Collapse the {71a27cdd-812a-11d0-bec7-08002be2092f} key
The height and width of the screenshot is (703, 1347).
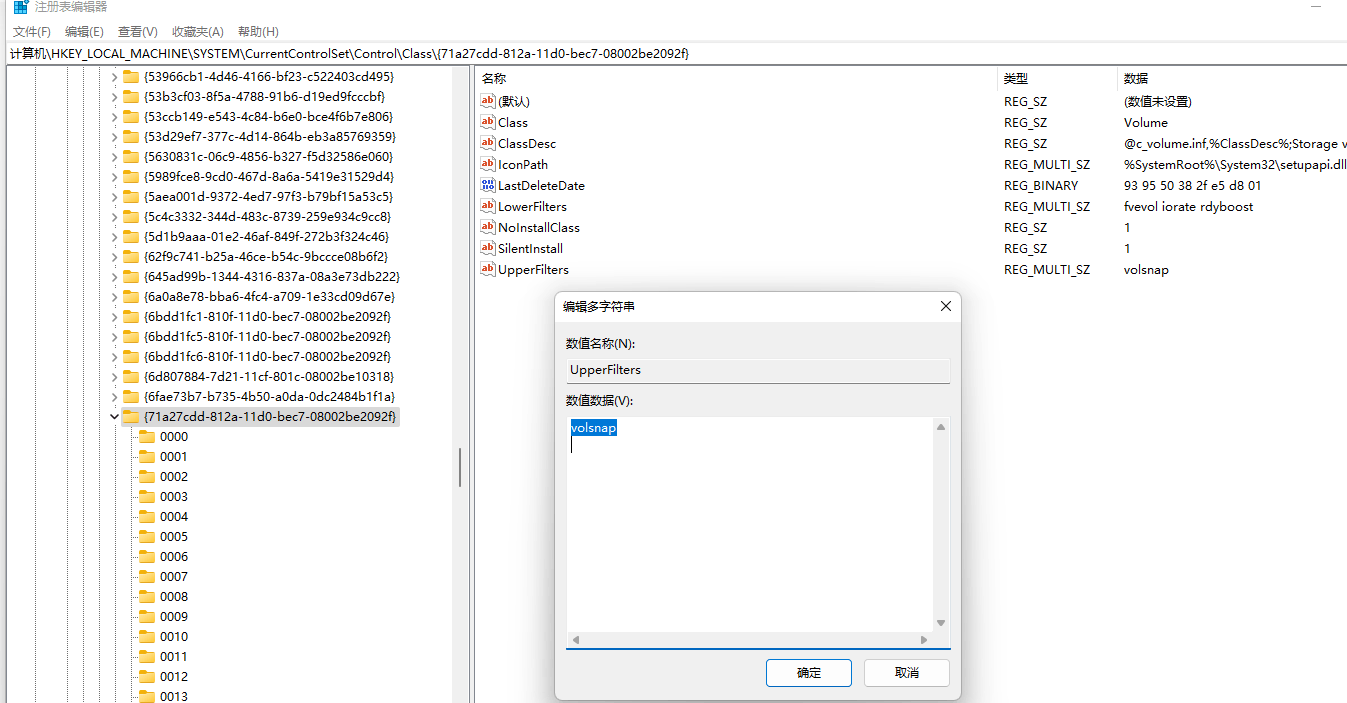point(114,417)
